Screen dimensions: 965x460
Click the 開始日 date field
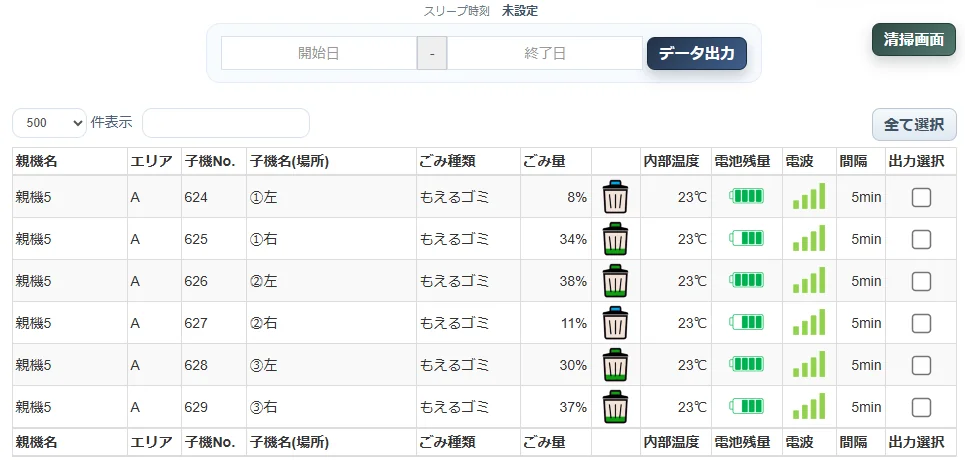click(x=319, y=53)
